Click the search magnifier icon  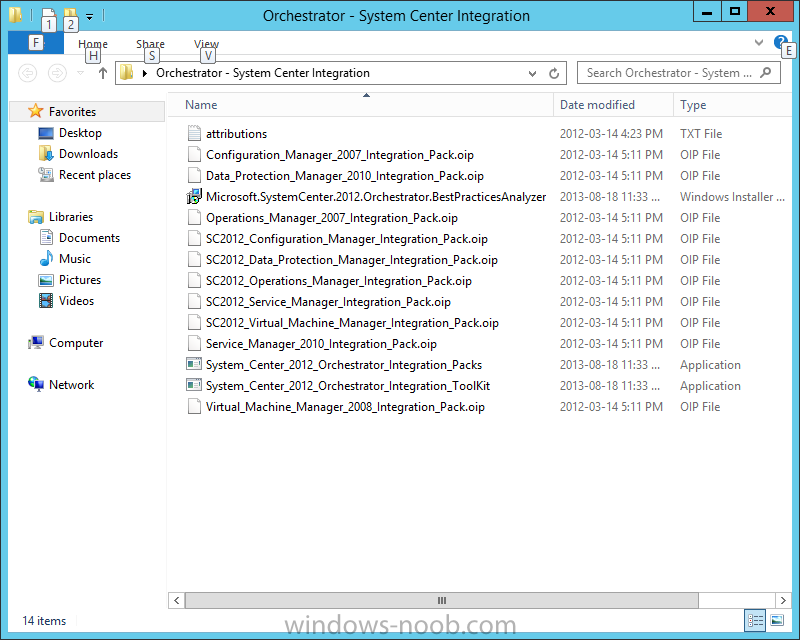pyautogui.click(x=765, y=73)
